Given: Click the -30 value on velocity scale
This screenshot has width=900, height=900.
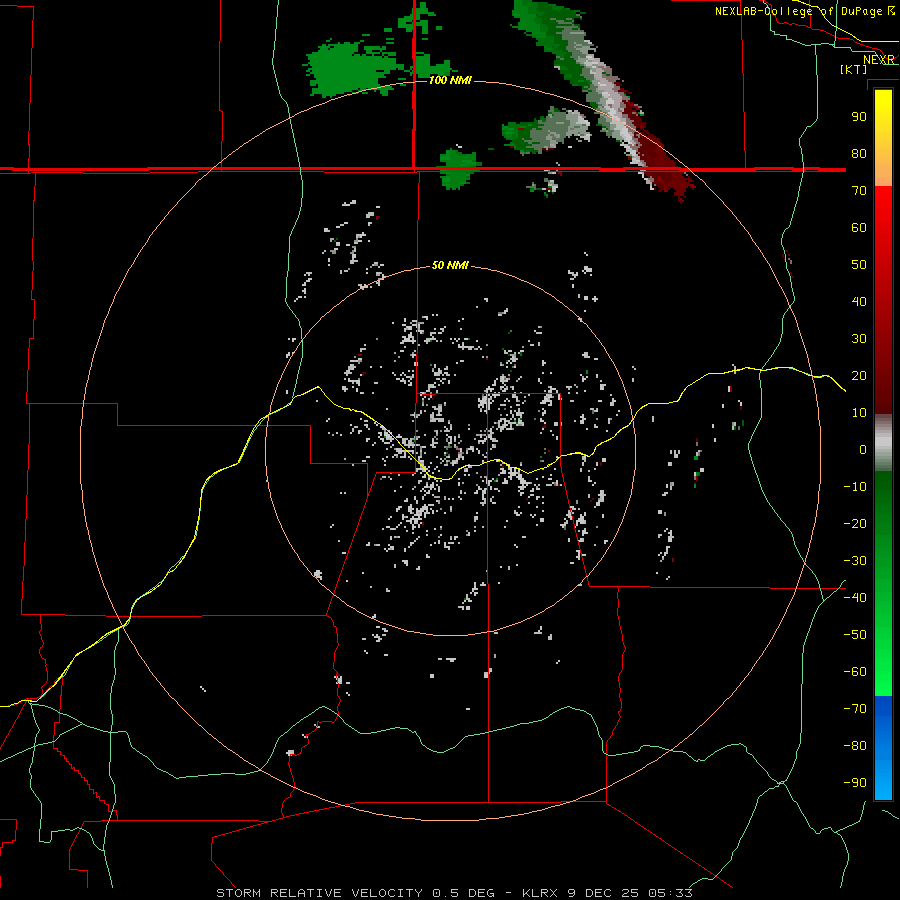Looking at the screenshot, I should (855, 561).
